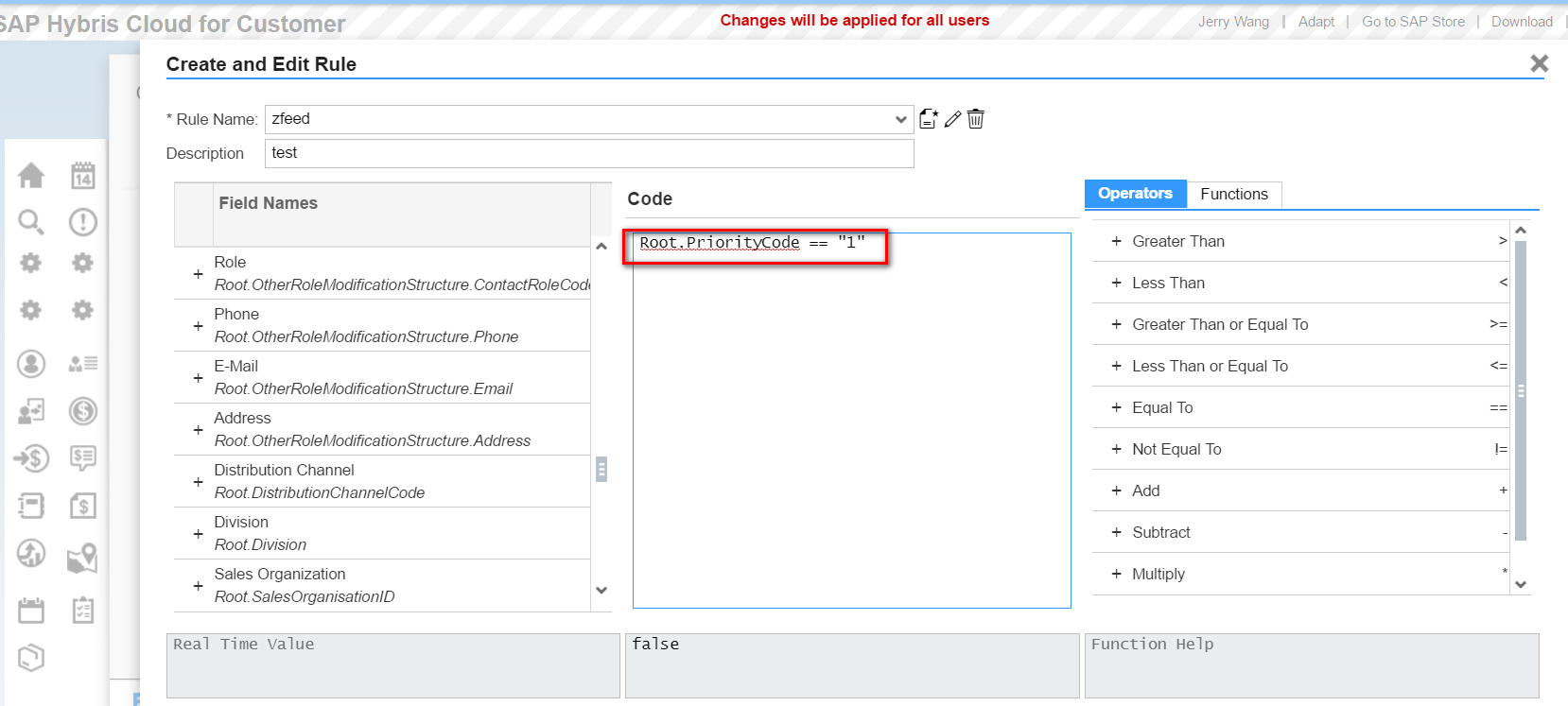Open the calendar icon showing 14

[x=83, y=175]
